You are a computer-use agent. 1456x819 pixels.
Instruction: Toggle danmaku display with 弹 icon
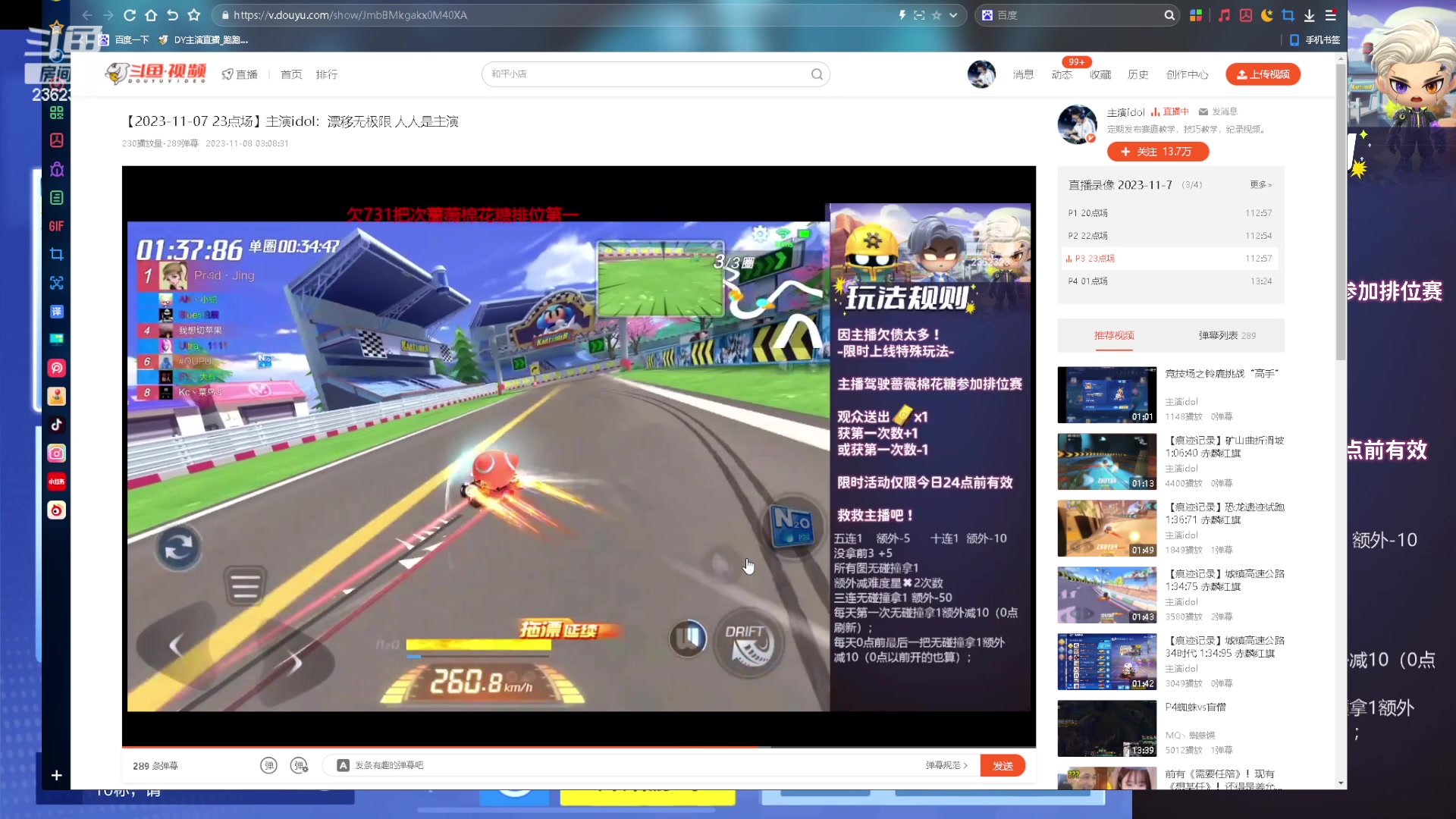268,766
